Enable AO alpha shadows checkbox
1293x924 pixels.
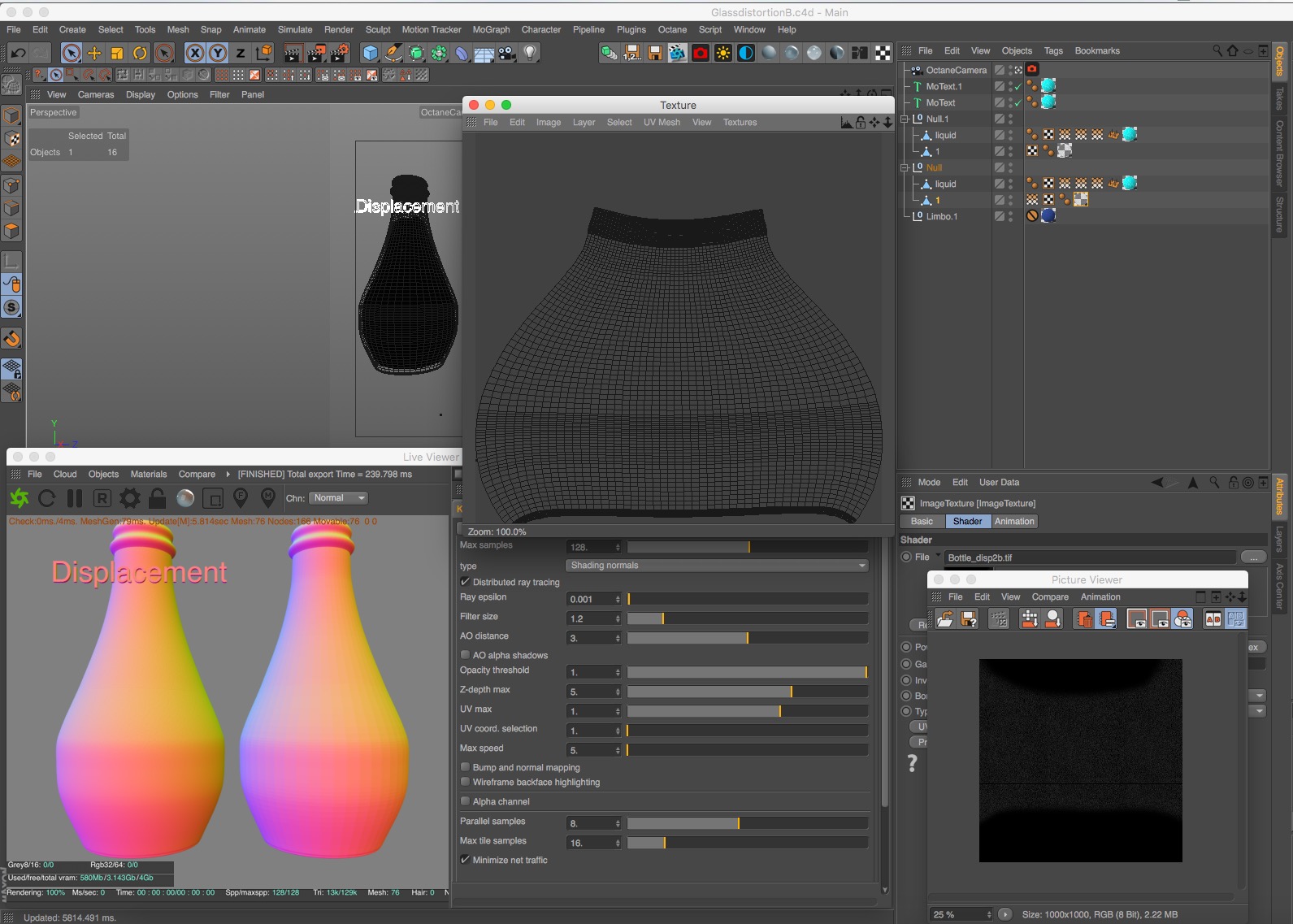point(466,655)
